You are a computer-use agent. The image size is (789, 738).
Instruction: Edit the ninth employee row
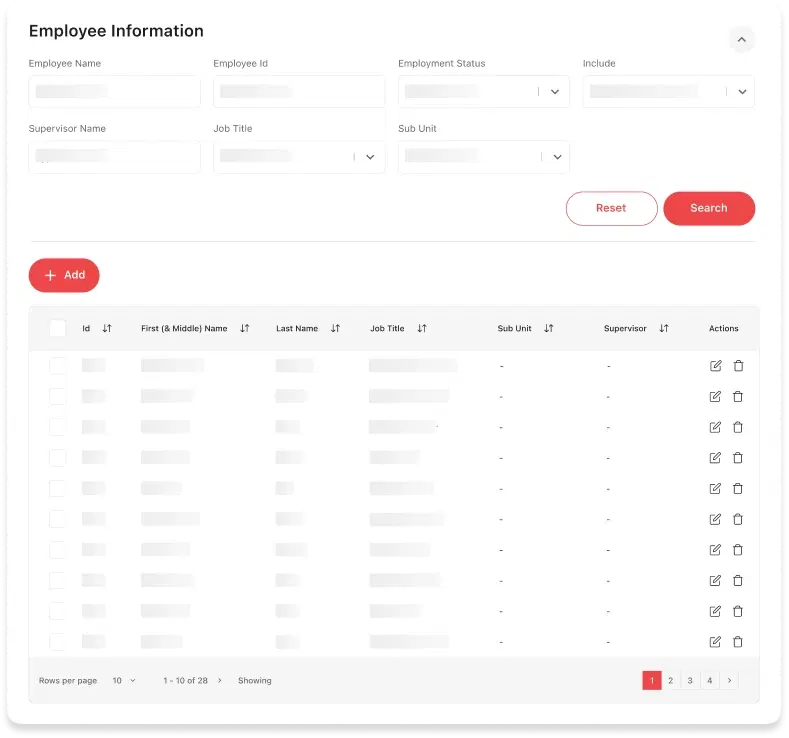(x=715, y=611)
